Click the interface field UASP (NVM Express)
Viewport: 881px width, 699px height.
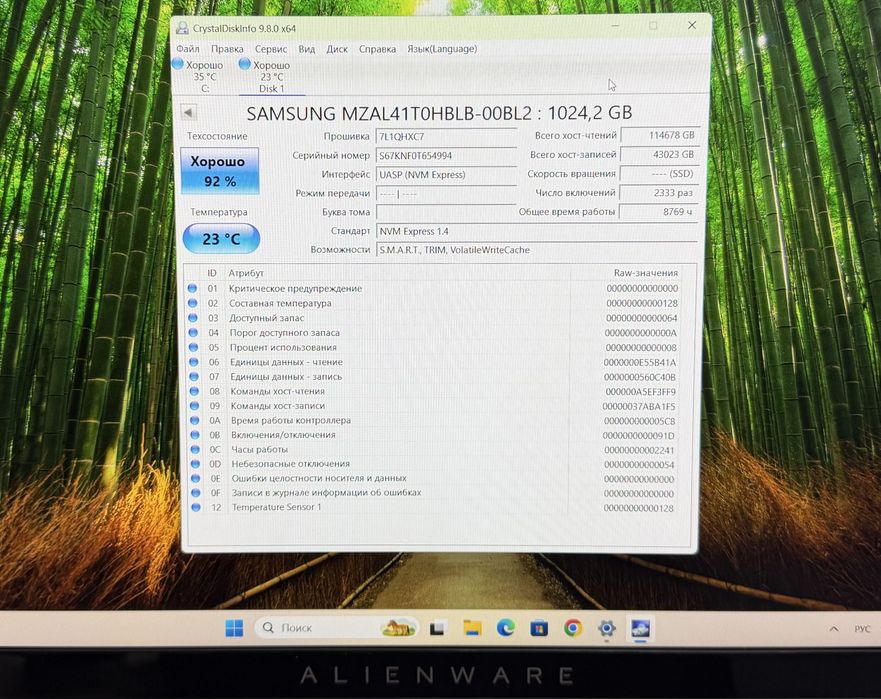pyautogui.click(x=446, y=175)
